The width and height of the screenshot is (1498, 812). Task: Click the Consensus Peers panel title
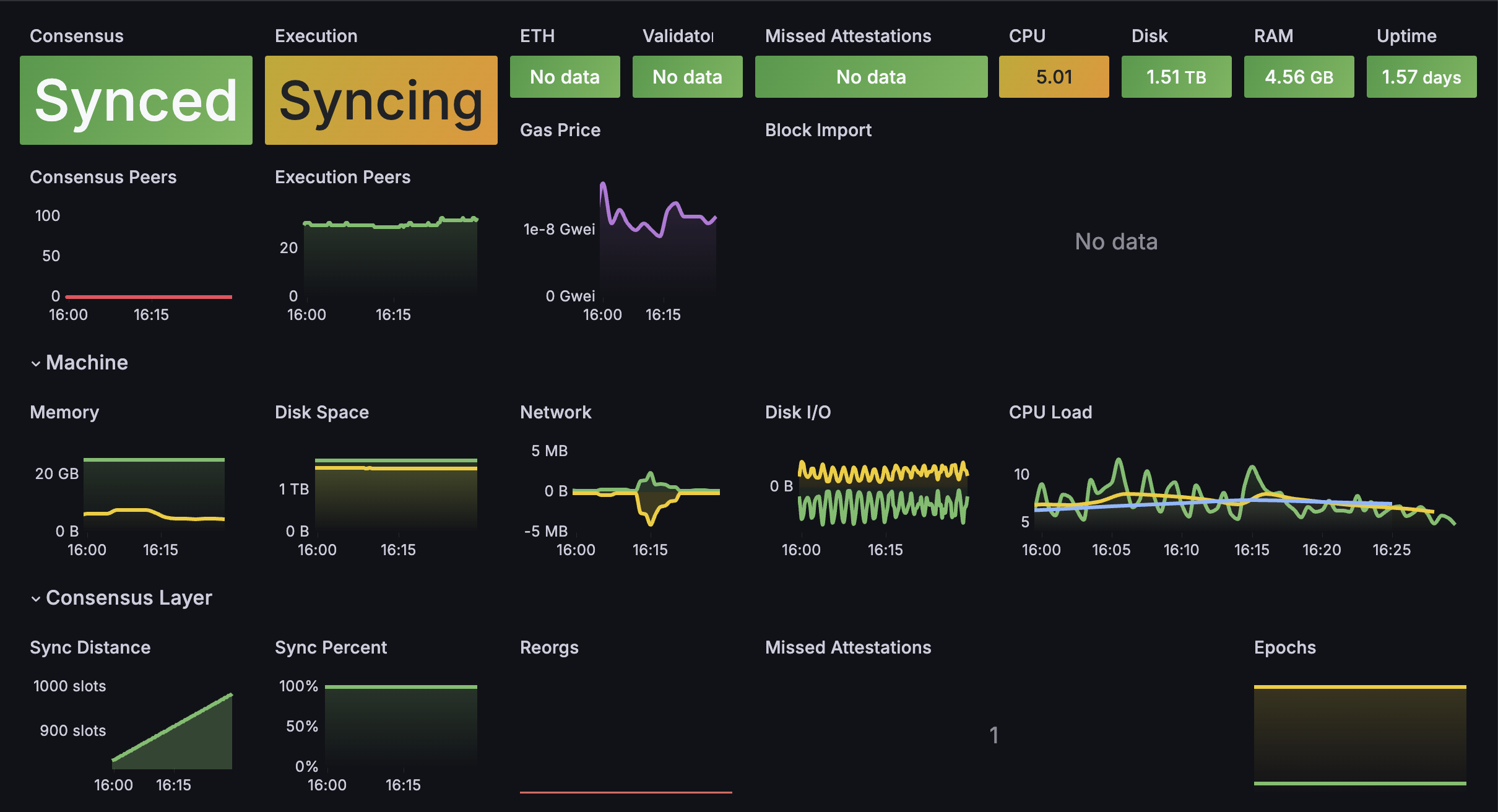click(103, 177)
